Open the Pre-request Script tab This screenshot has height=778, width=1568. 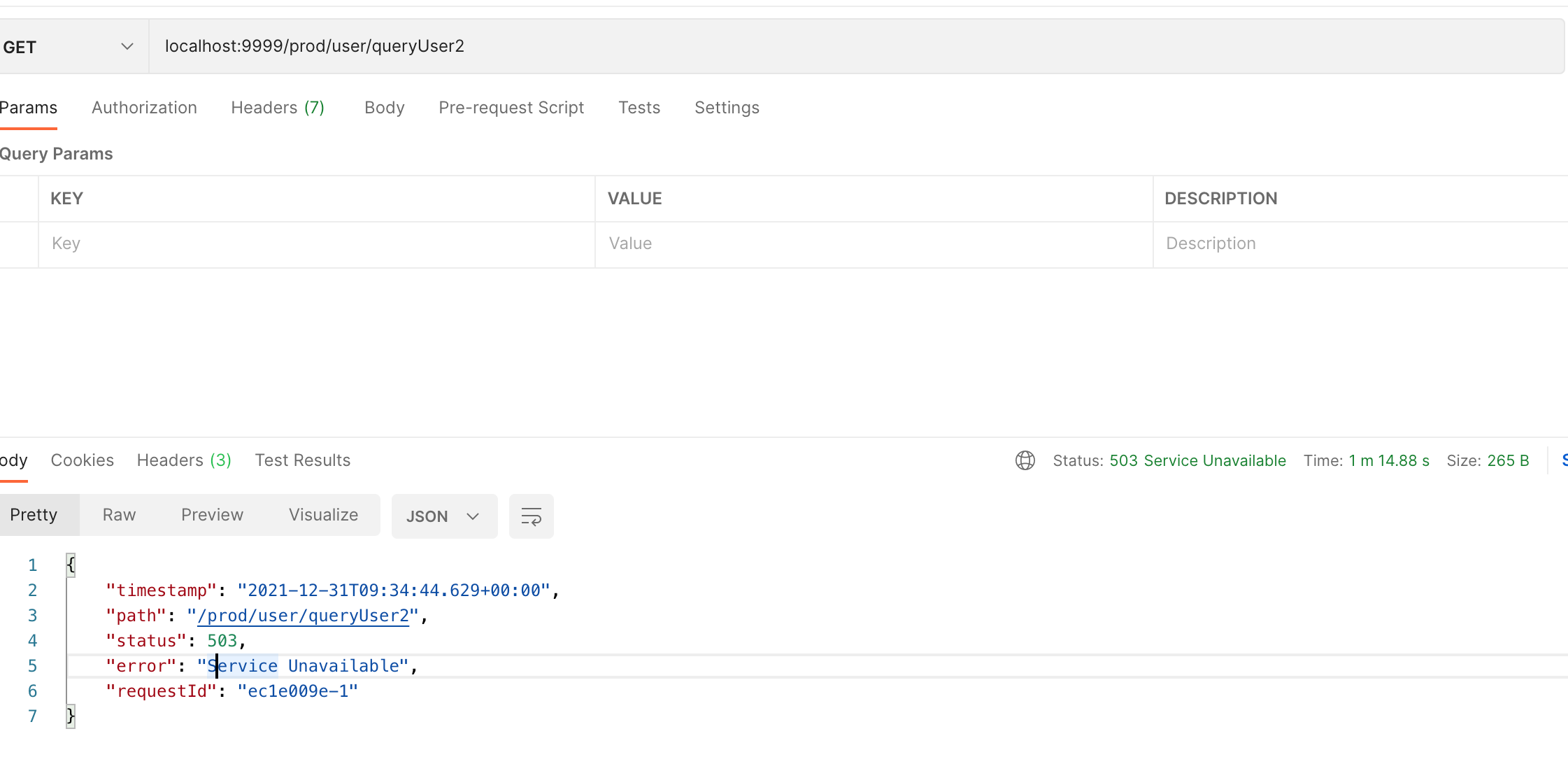click(511, 108)
